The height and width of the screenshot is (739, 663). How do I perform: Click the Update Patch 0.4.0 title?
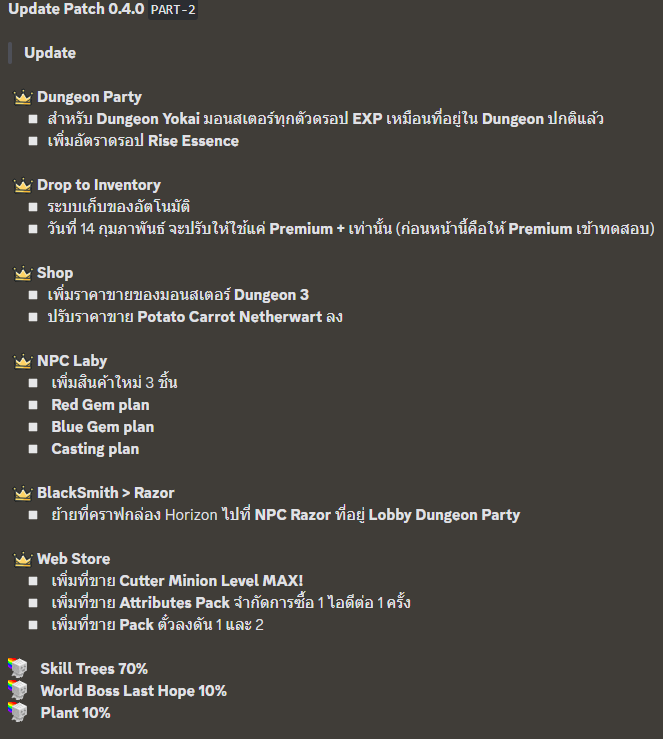pyautogui.click(x=75, y=11)
